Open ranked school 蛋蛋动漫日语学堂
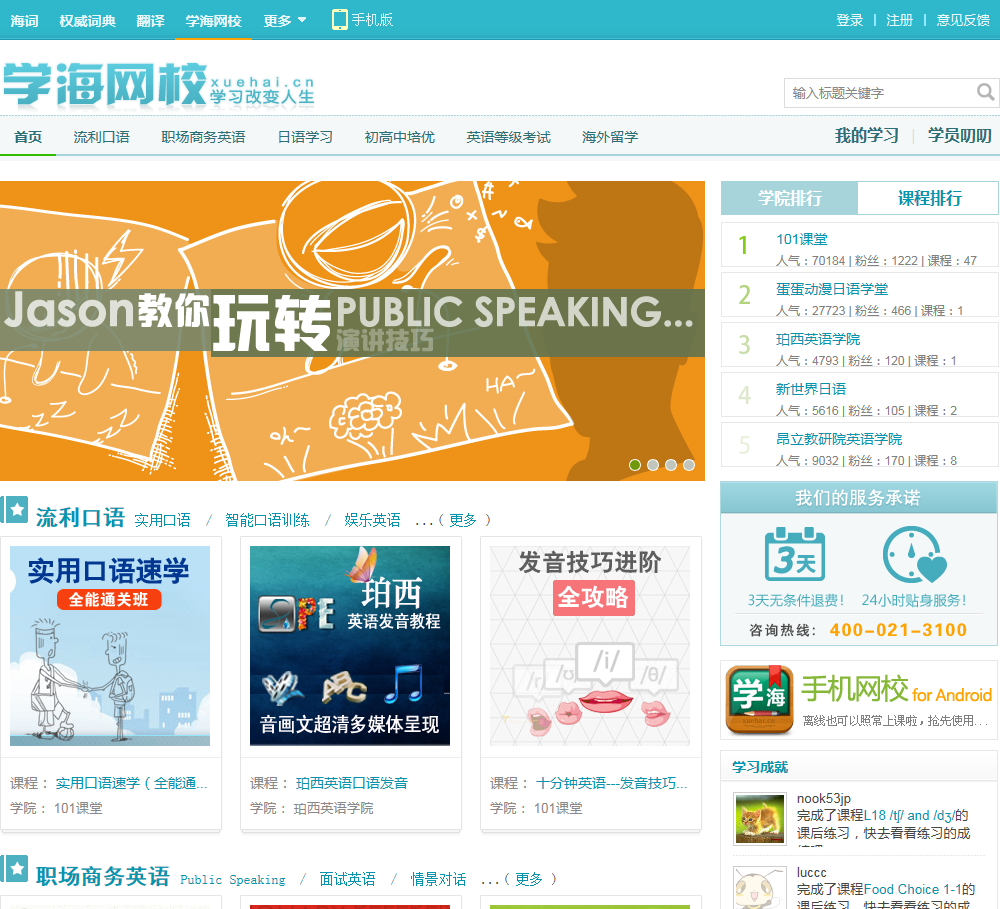This screenshot has height=909, width=1000. [x=832, y=289]
